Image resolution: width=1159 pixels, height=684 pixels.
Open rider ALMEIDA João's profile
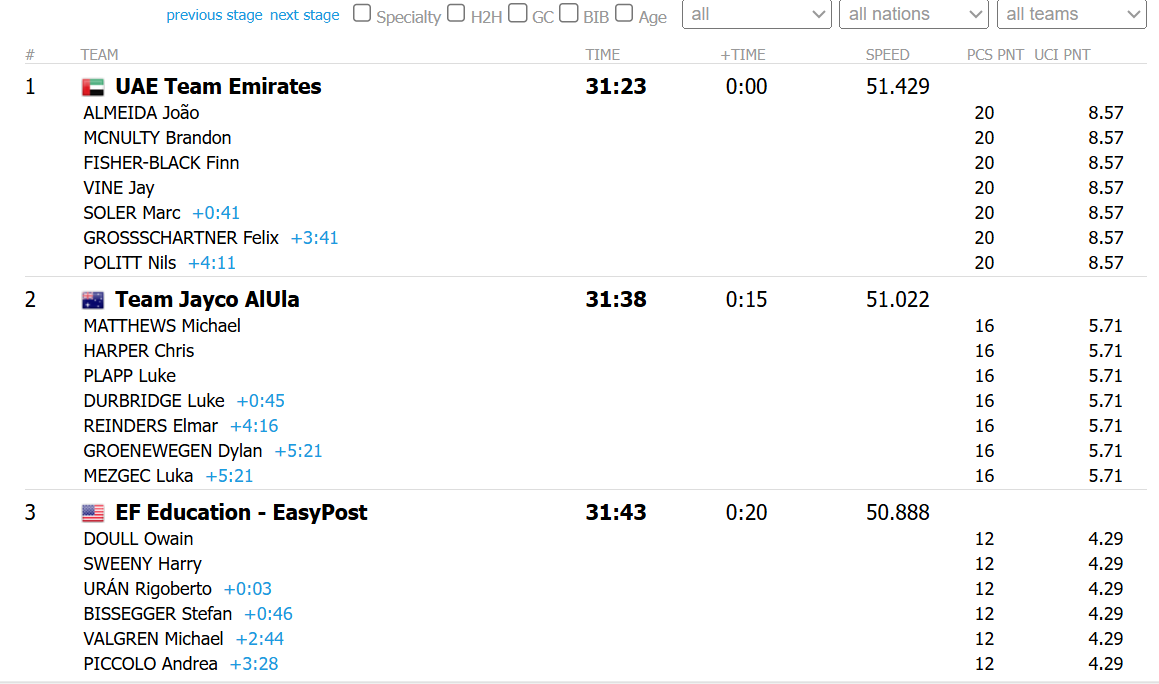pos(141,113)
